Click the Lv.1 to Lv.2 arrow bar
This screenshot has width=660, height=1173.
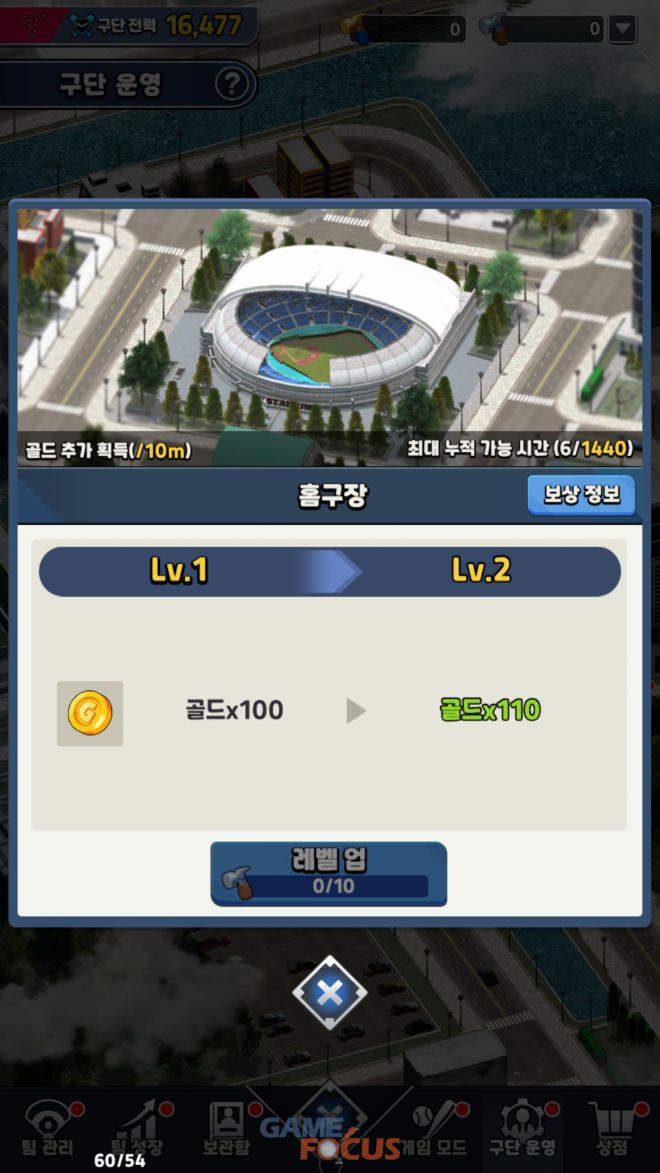pyautogui.click(x=329, y=572)
